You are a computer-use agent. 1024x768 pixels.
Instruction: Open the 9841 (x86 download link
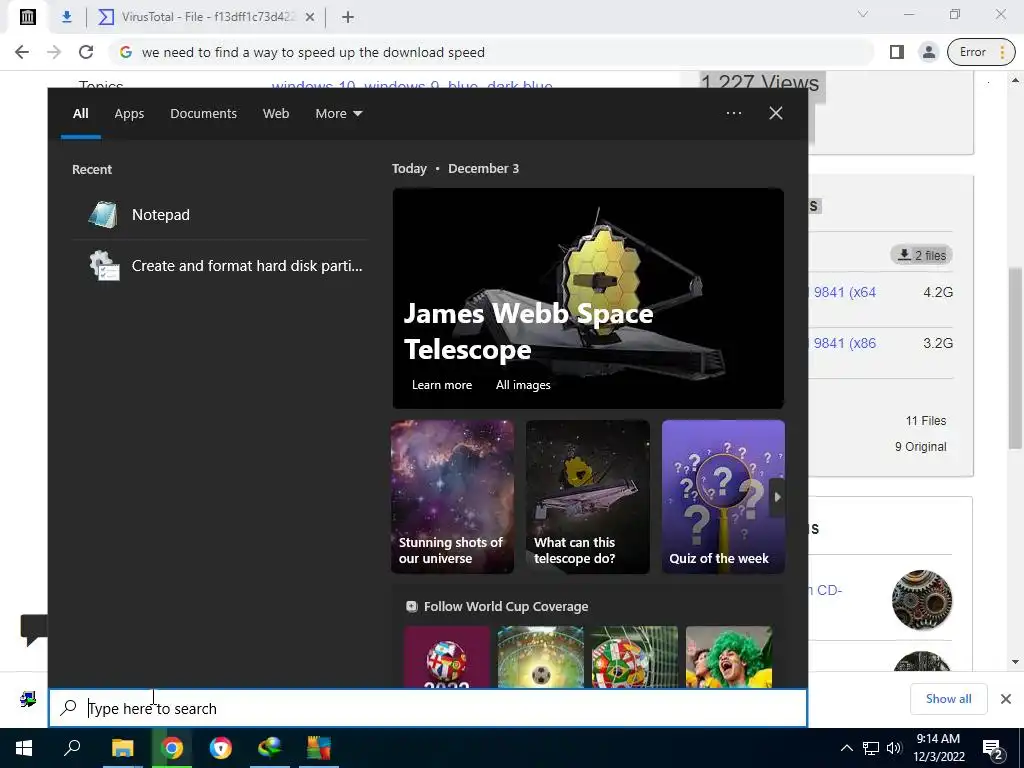[x=844, y=343]
